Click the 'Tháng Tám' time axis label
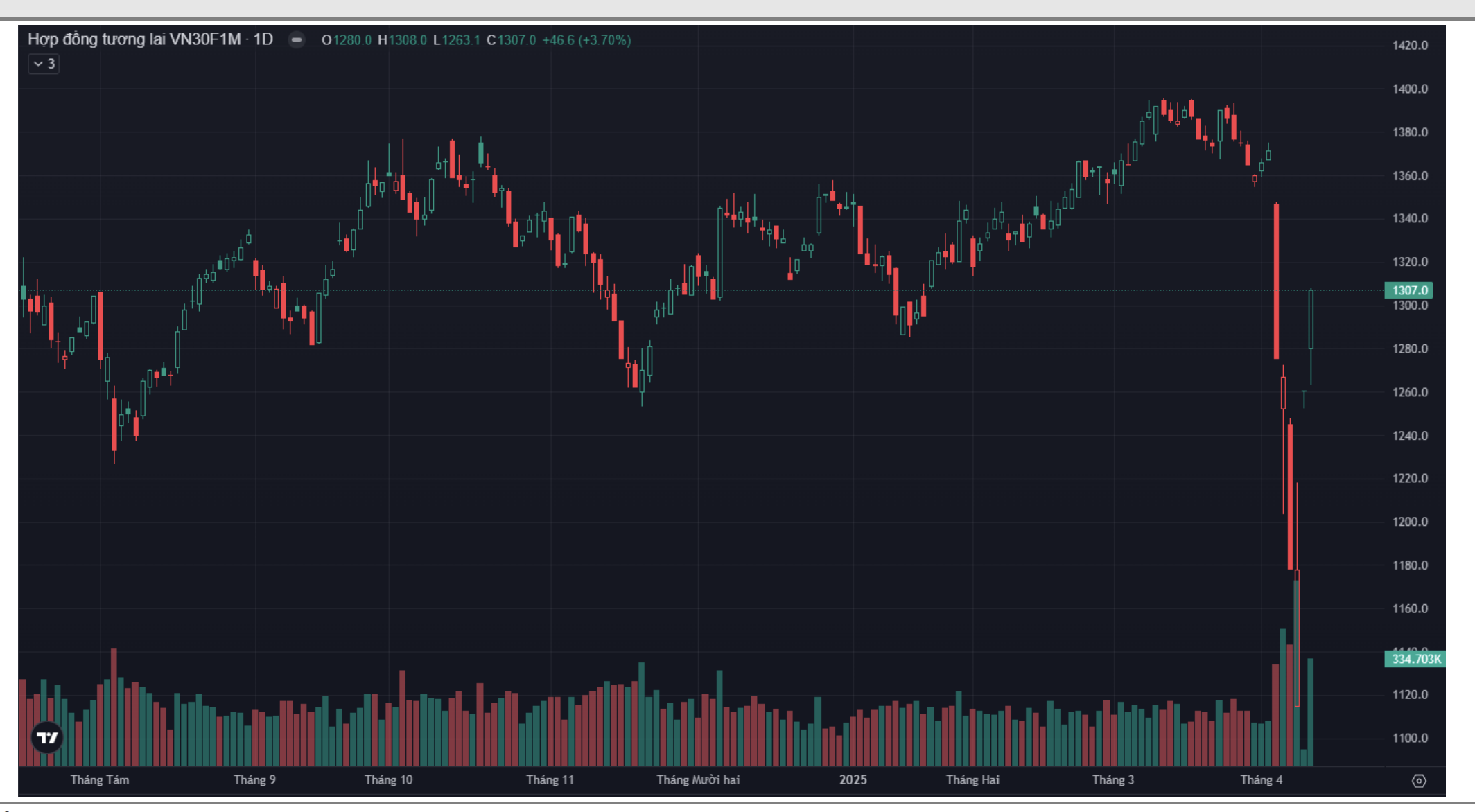The height and width of the screenshot is (812, 1475). pos(100,779)
